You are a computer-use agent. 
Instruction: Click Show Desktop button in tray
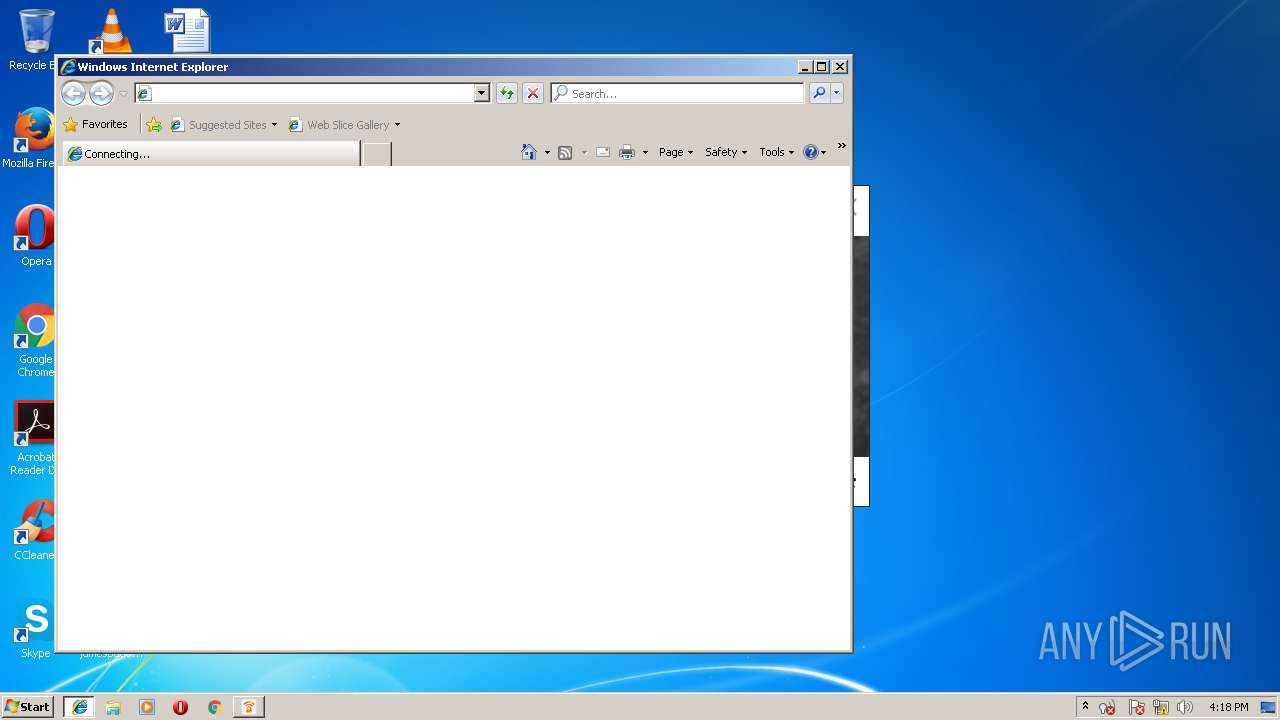pos(1270,707)
